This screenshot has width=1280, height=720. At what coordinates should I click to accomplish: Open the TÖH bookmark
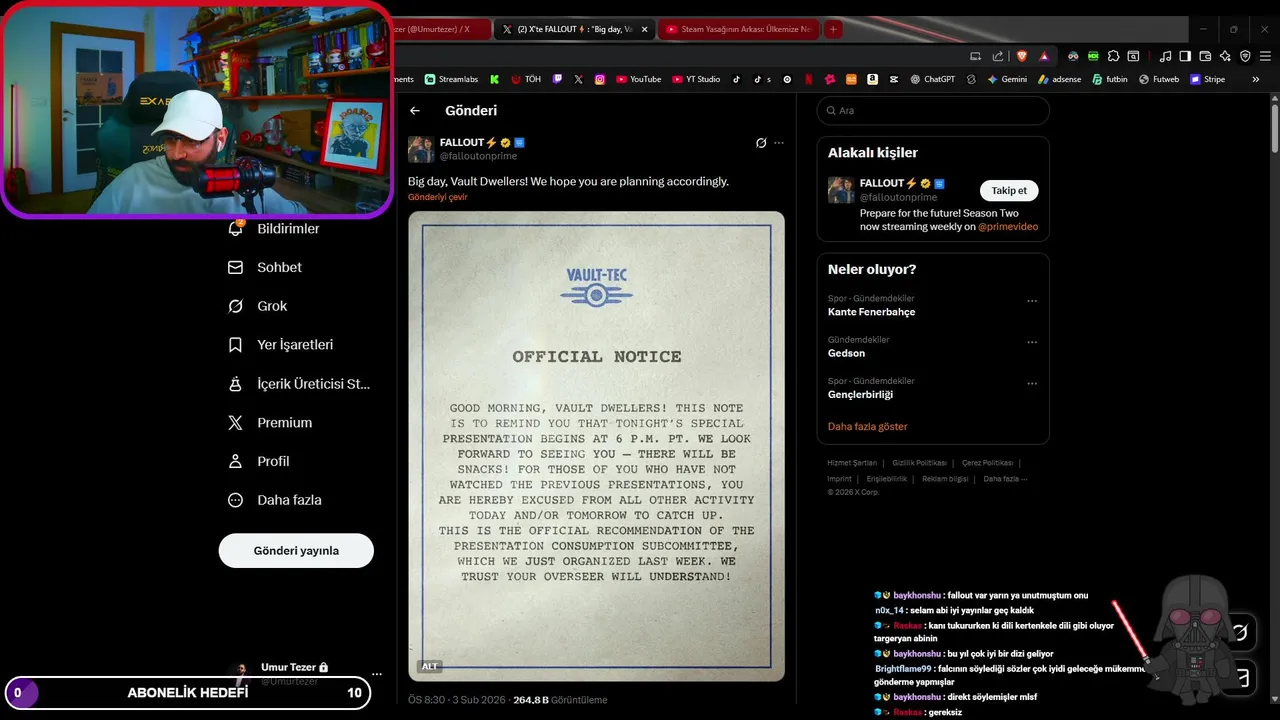526,79
